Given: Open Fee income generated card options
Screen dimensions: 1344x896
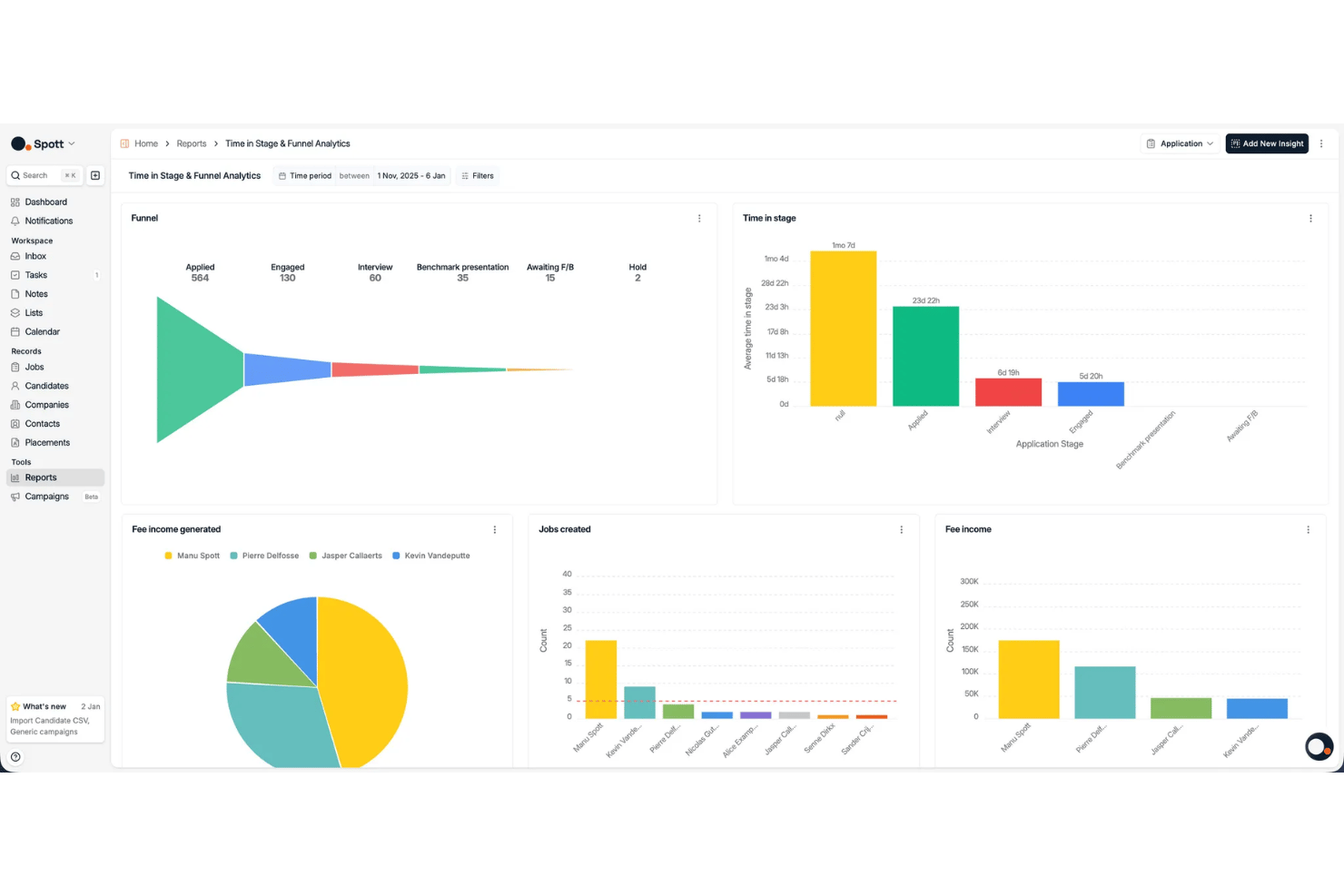Looking at the screenshot, I should point(495,529).
